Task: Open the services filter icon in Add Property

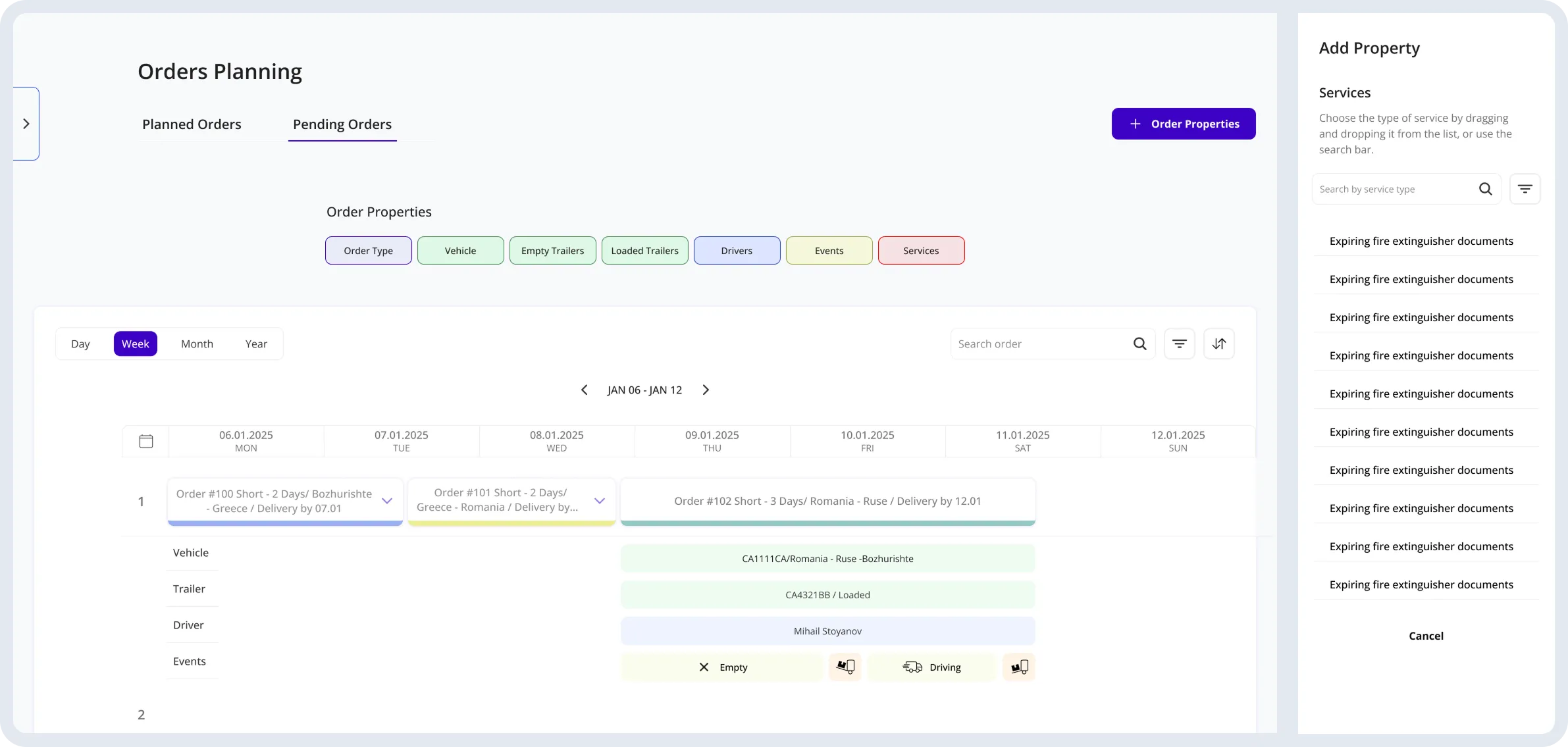Action: [x=1525, y=189]
